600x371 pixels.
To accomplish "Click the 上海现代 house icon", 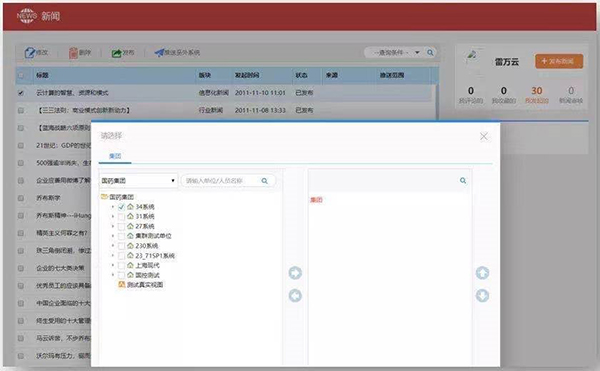I will pyautogui.click(x=130, y=265).
